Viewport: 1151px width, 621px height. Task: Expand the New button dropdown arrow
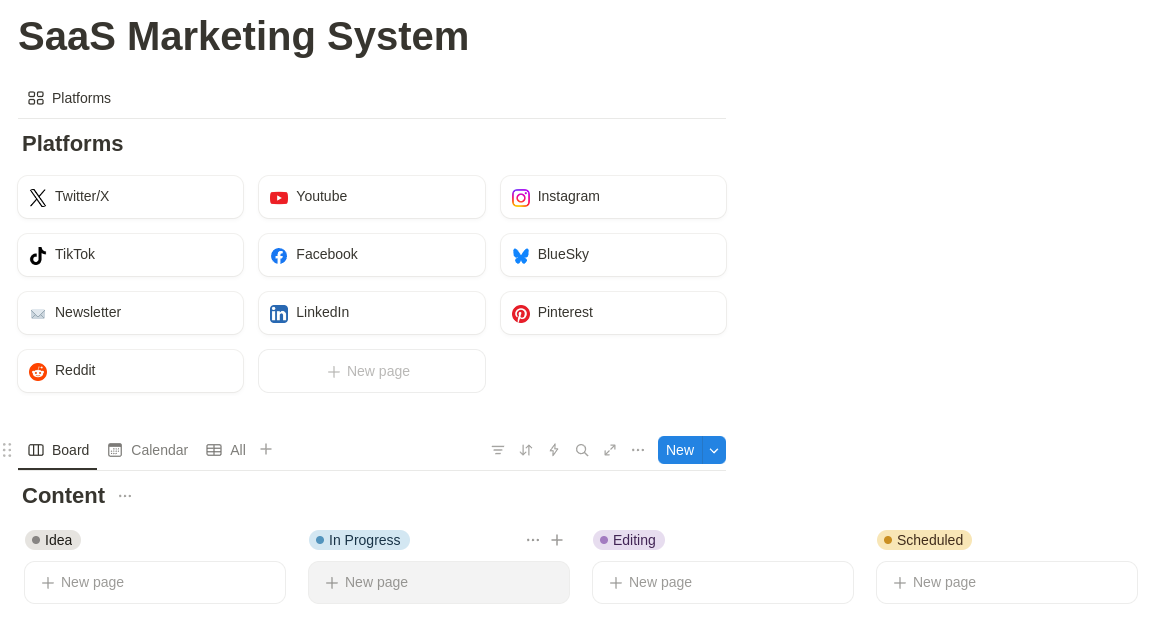pyautogui.click(x=714, y=450)
